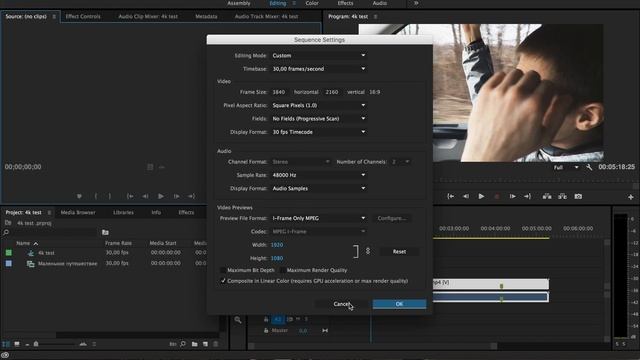
Task: Open the Preview File Format dropdown
Action: 319,218
